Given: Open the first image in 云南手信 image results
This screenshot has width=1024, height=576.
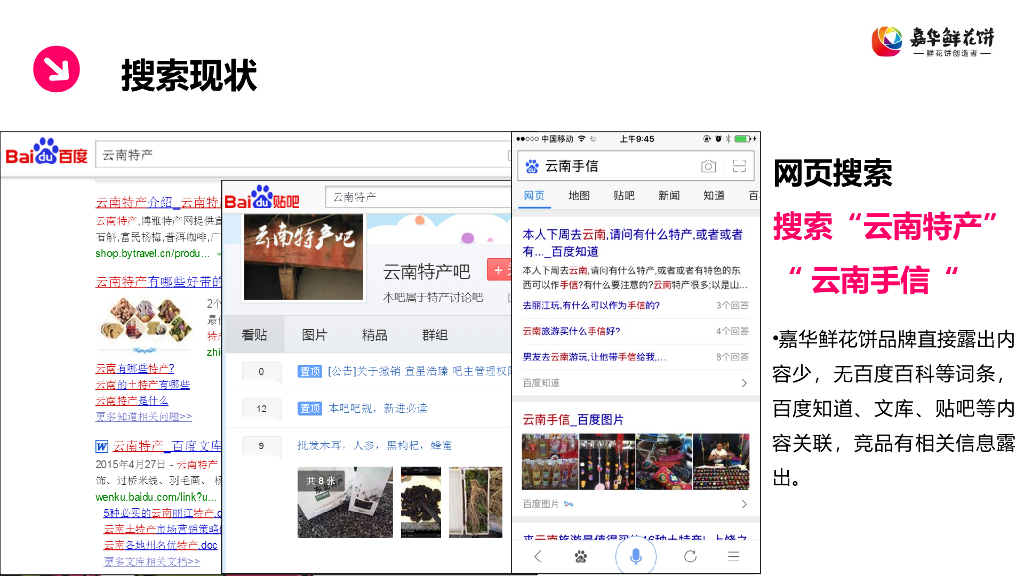Looking at the screenshot, I should [x=550, y=462].
